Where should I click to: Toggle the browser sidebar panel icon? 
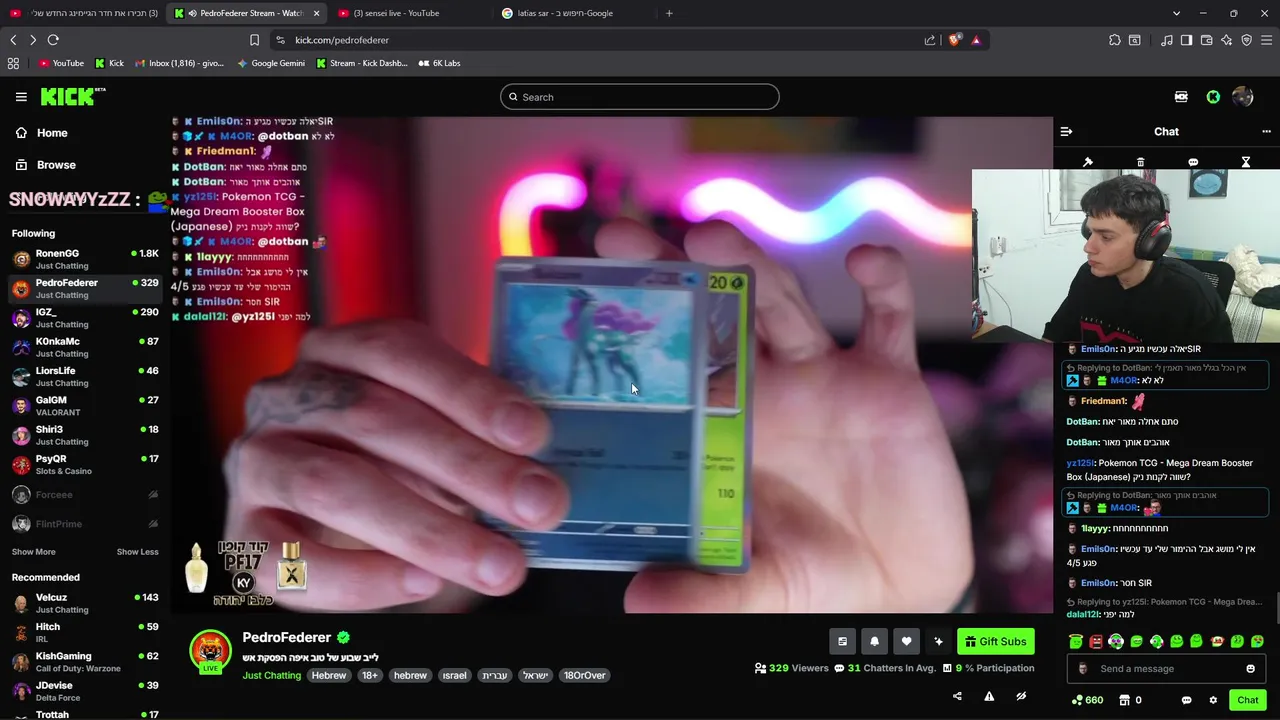[1186, 40]
